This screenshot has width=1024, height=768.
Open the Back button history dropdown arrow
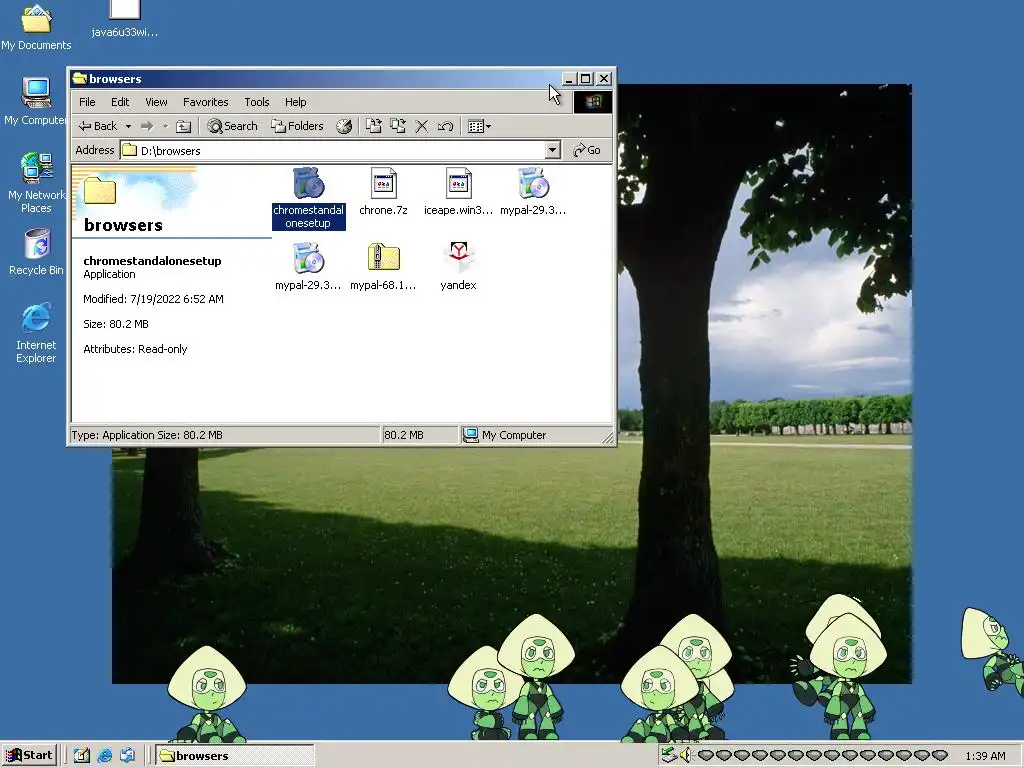click(128, 126)
